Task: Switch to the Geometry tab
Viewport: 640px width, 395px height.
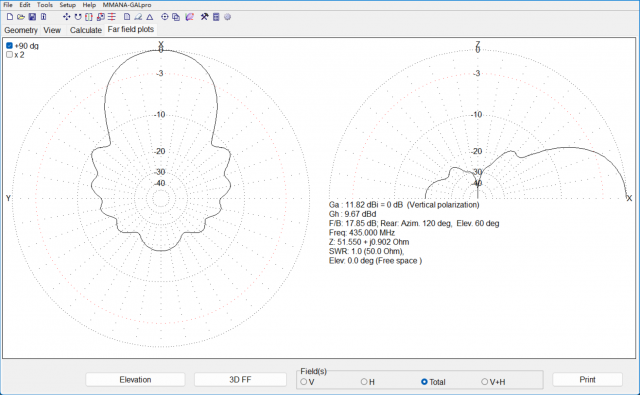Action: (21, 30)
